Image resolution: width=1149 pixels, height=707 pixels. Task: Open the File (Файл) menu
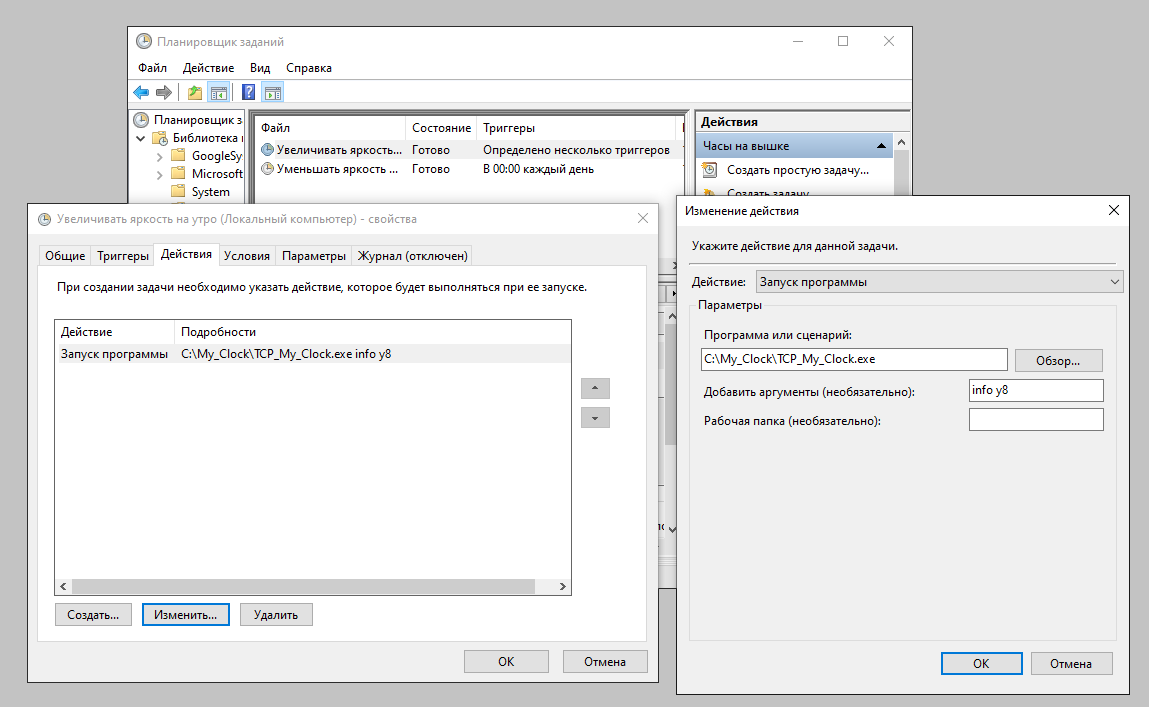152,67
